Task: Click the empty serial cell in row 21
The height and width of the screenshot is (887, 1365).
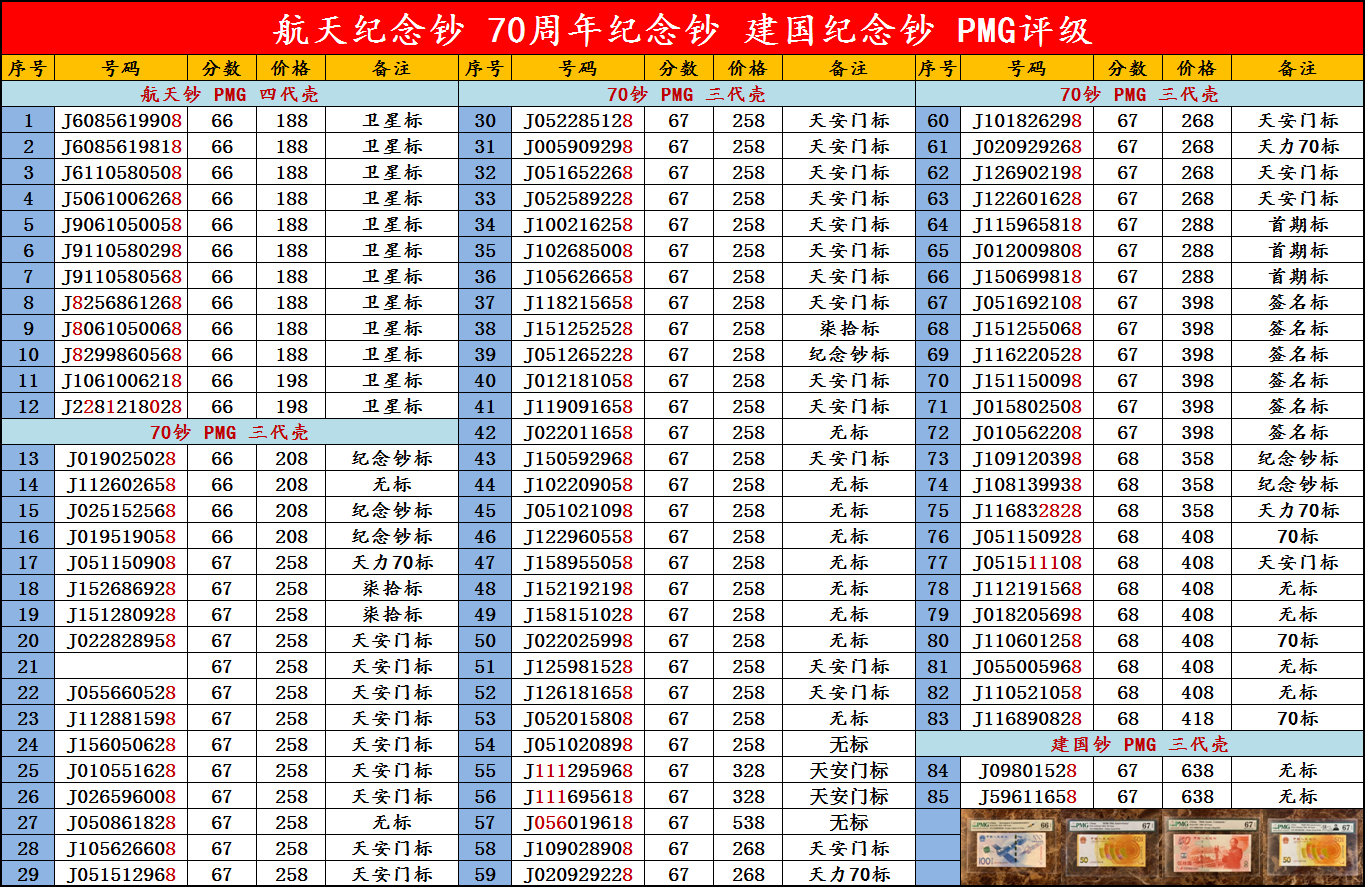Action: point(121,666)
